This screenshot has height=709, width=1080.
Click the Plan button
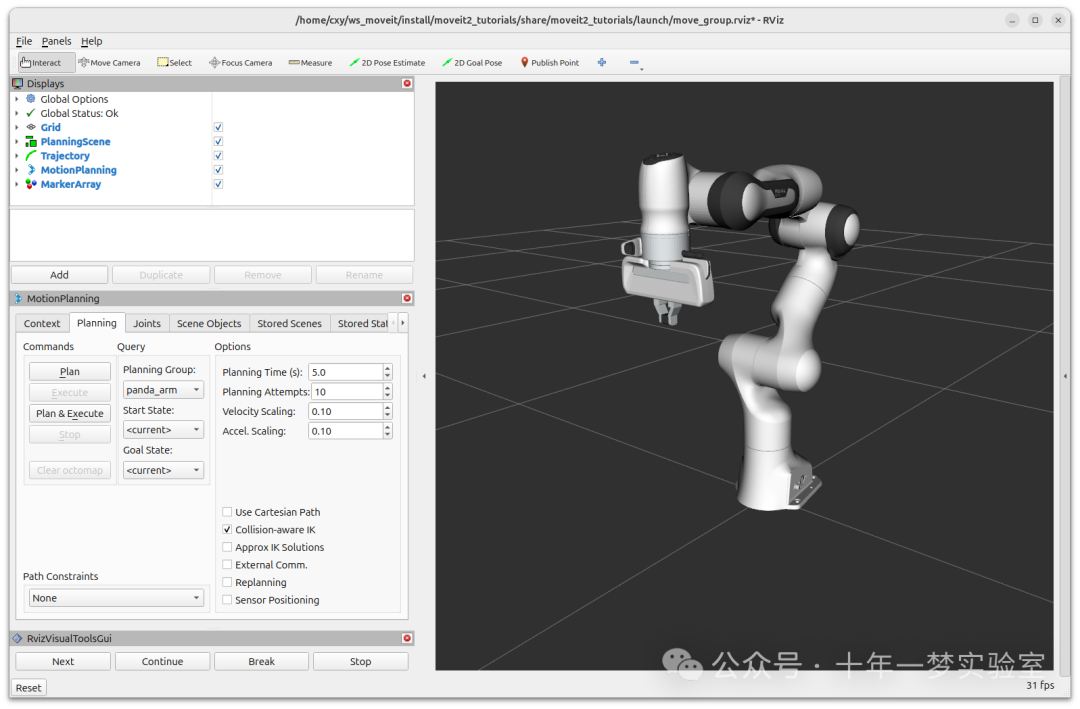click(x=70, y=371)
